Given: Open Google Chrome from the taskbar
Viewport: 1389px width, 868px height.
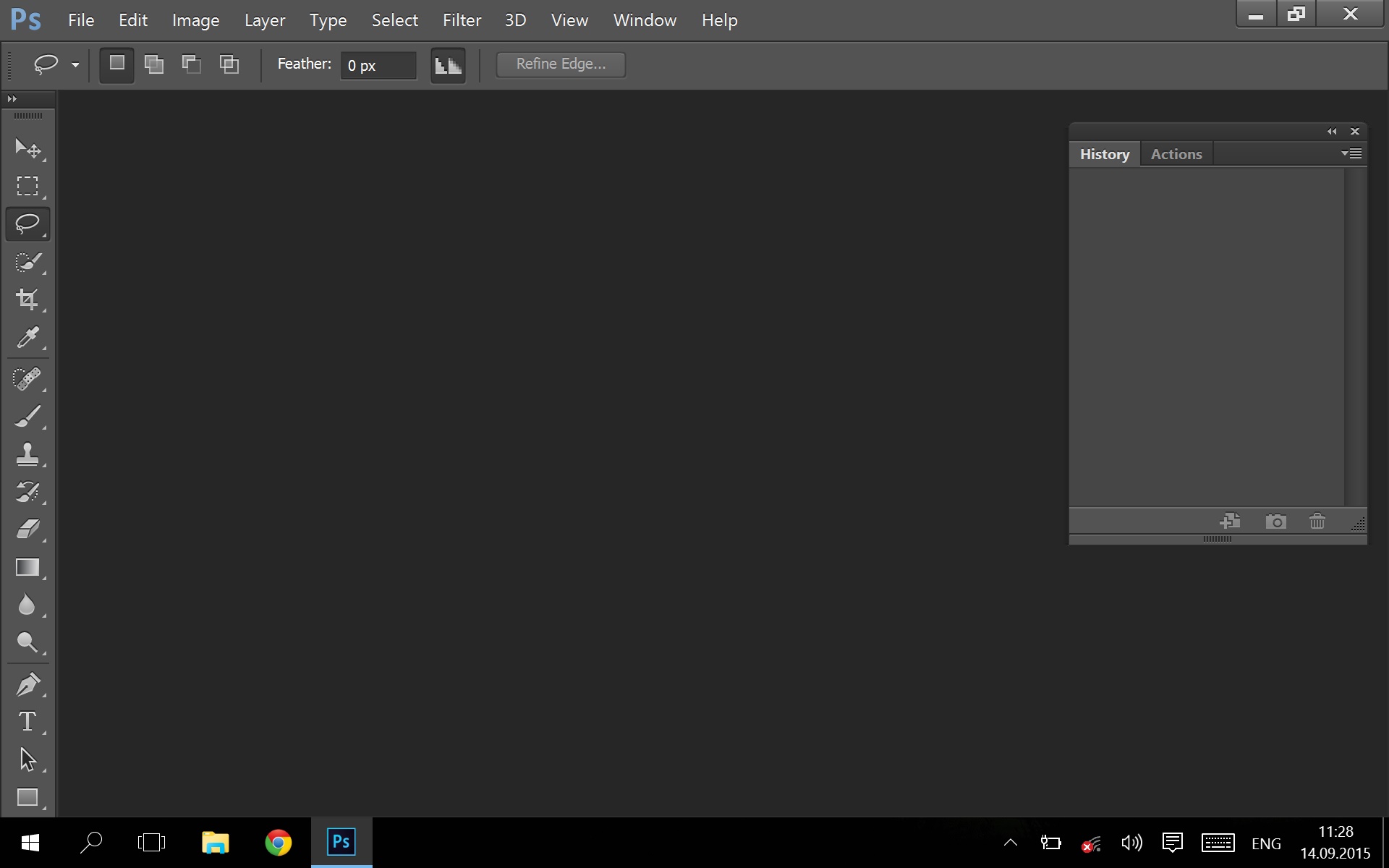Looking at the screenshot, I should coord(278,843).
